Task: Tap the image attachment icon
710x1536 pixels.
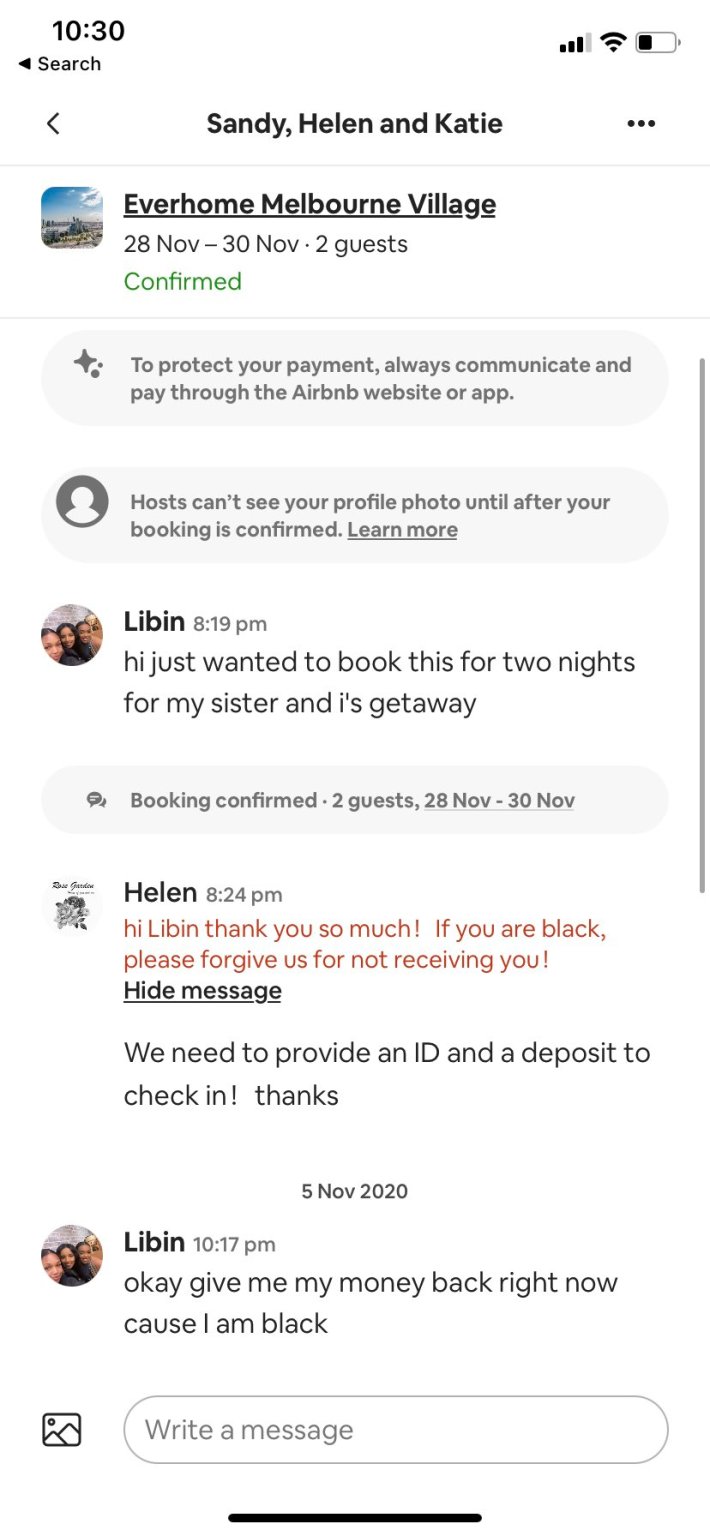Action: pos(62,1429)
